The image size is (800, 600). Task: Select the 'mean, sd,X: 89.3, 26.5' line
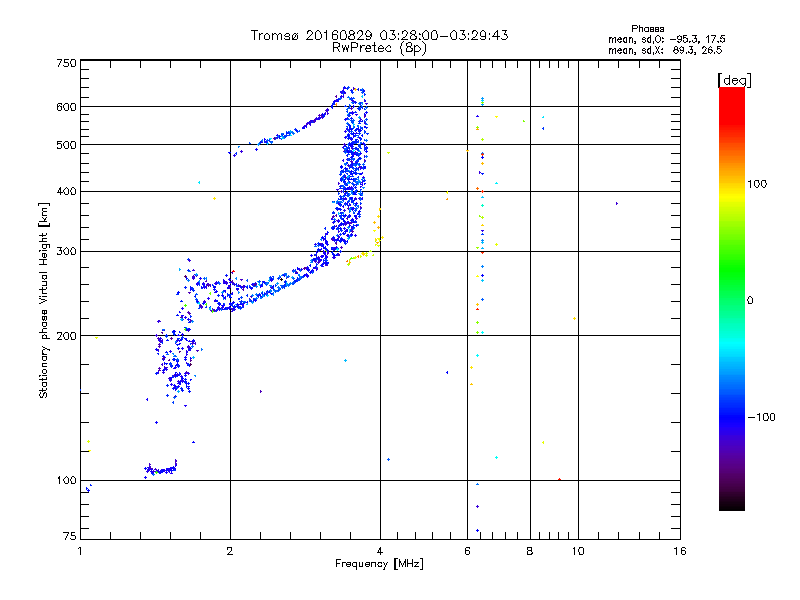(x=665, y=50)
